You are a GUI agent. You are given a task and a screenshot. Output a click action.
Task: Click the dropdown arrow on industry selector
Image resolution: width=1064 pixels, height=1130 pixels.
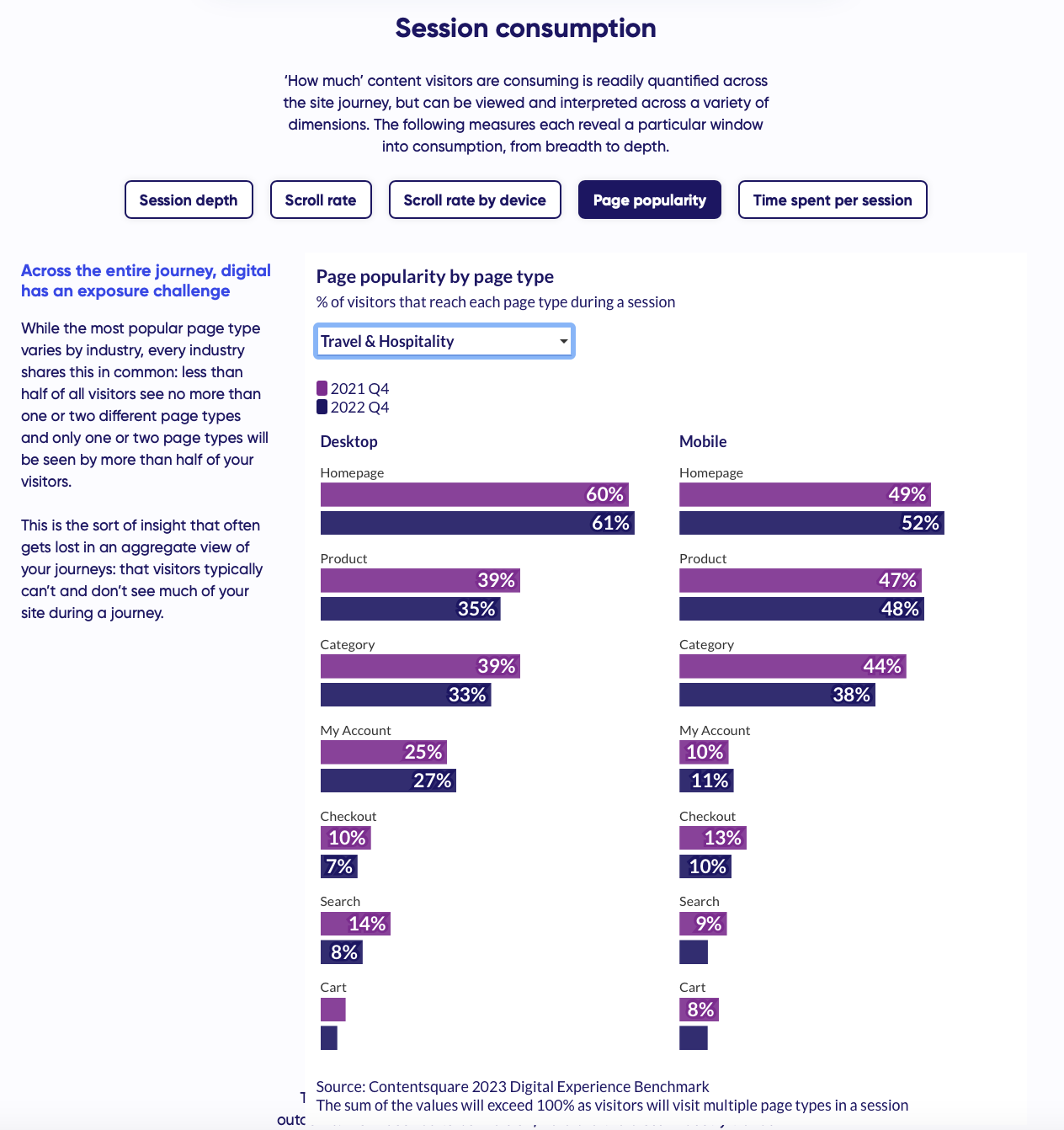[563, 341]
